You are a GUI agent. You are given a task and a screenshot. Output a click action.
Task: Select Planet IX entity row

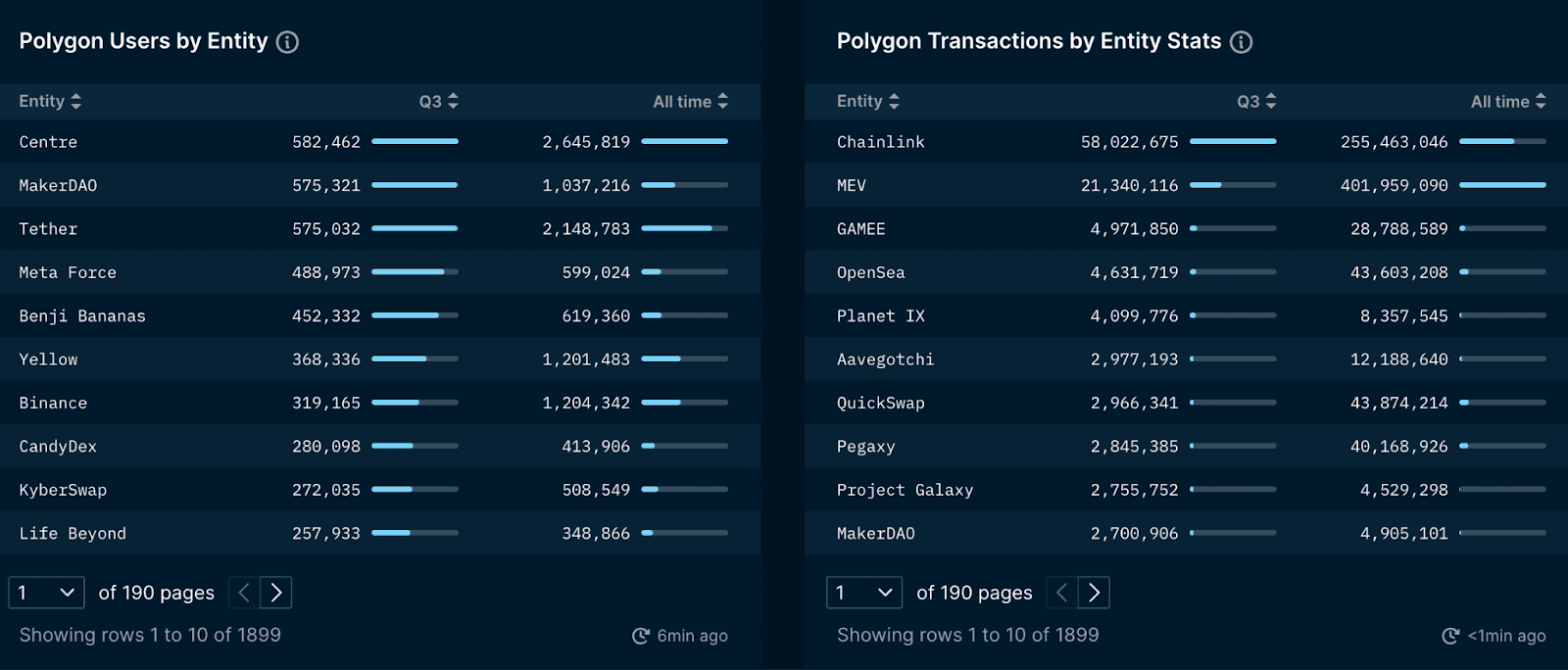pos(1186,315)
